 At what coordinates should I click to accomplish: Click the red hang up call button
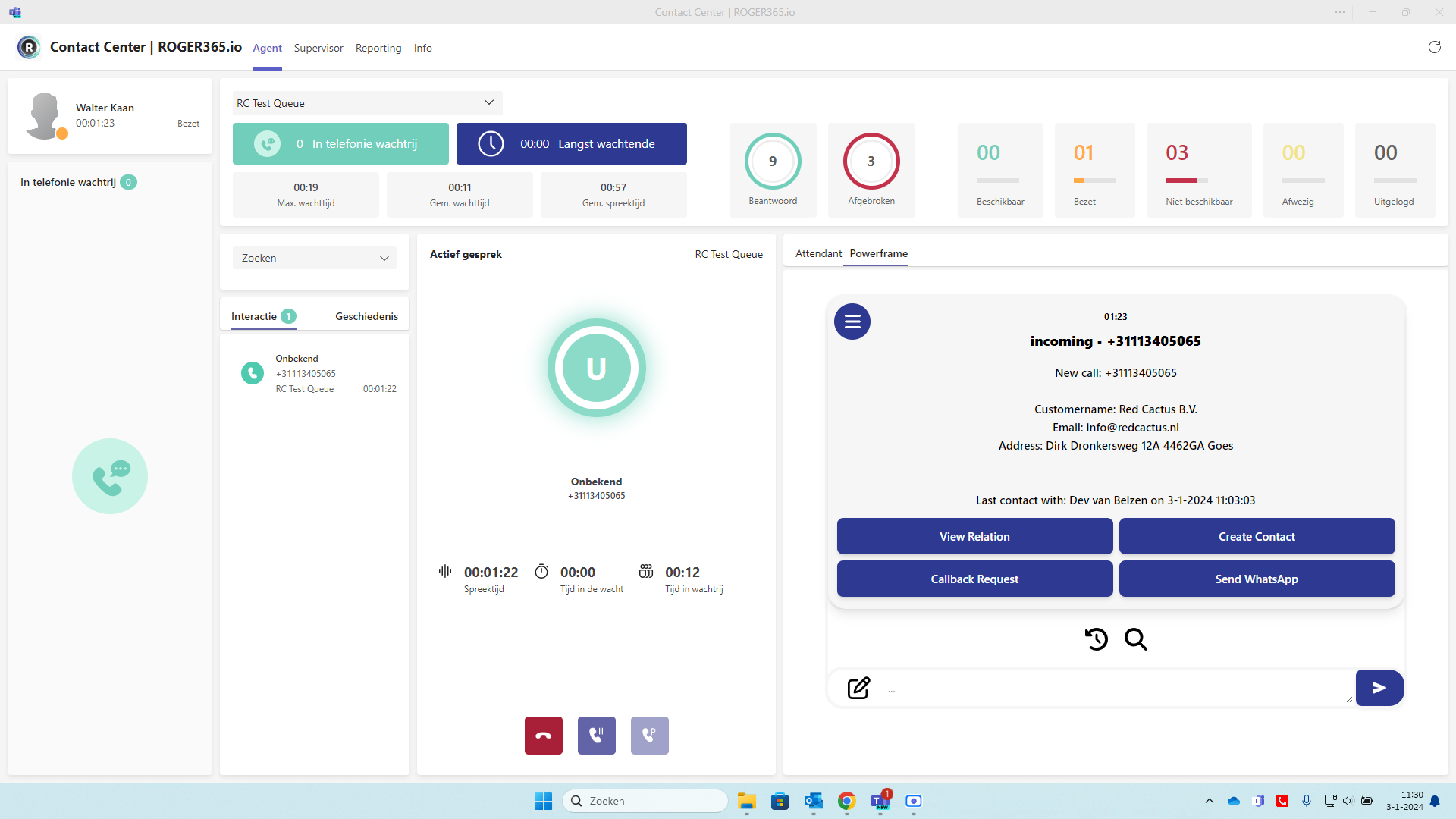tap(543, 735)
